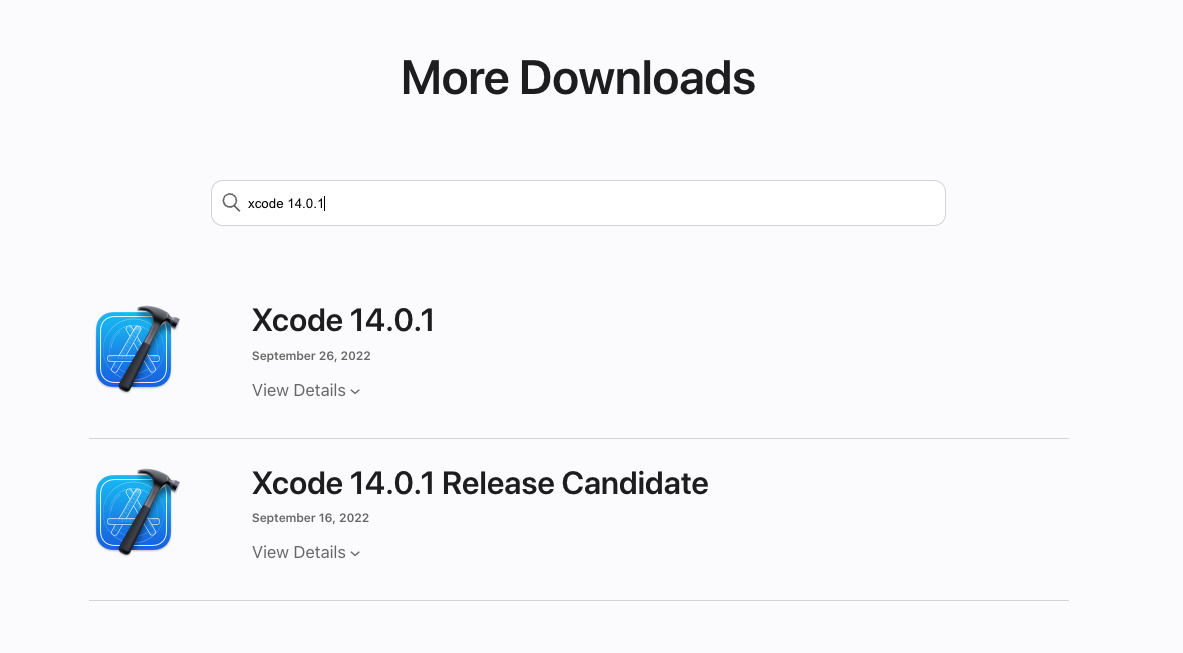Click the September 16, 2022 release date

(x=310, y=518)
